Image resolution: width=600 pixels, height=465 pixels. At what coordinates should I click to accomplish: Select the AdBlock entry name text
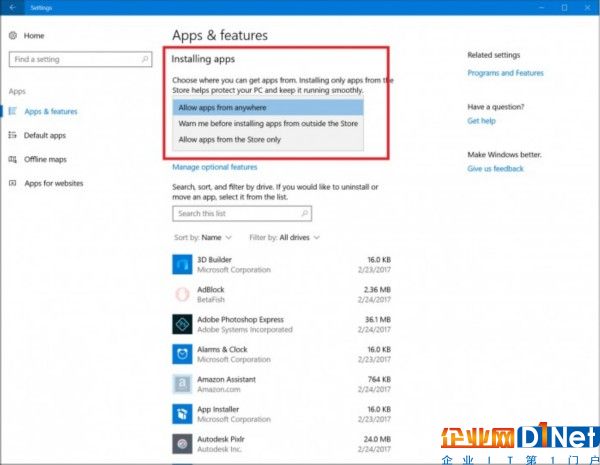coord(210,290)
